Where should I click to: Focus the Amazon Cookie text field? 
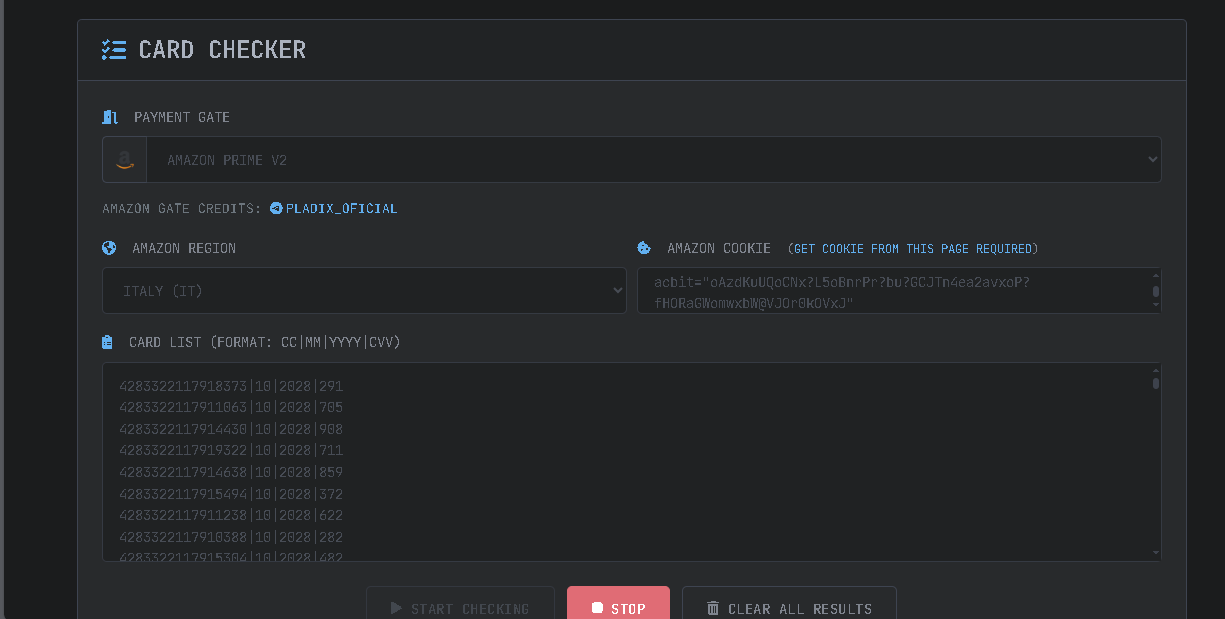point(890,291)
